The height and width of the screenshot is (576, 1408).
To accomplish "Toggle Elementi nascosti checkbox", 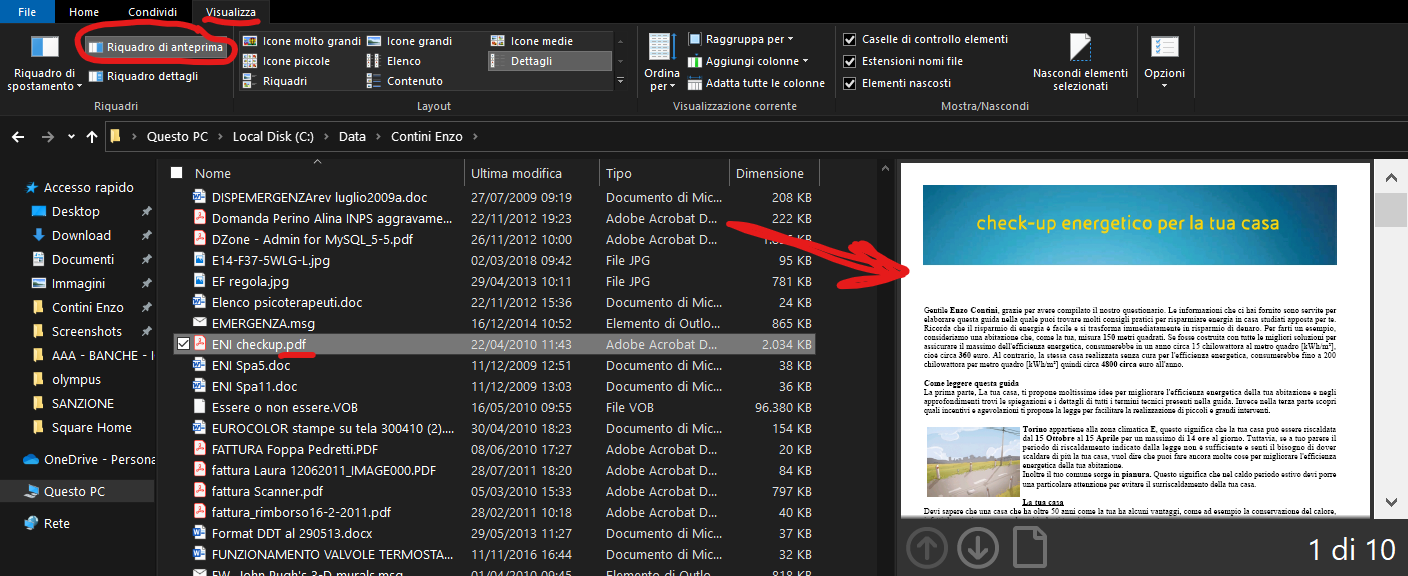I will click(850, 83).
